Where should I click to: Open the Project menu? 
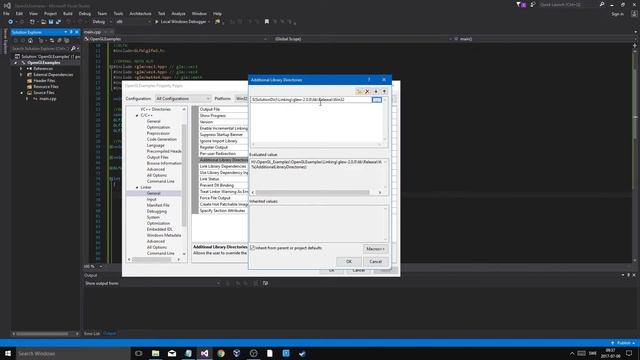tap(50, 13)
